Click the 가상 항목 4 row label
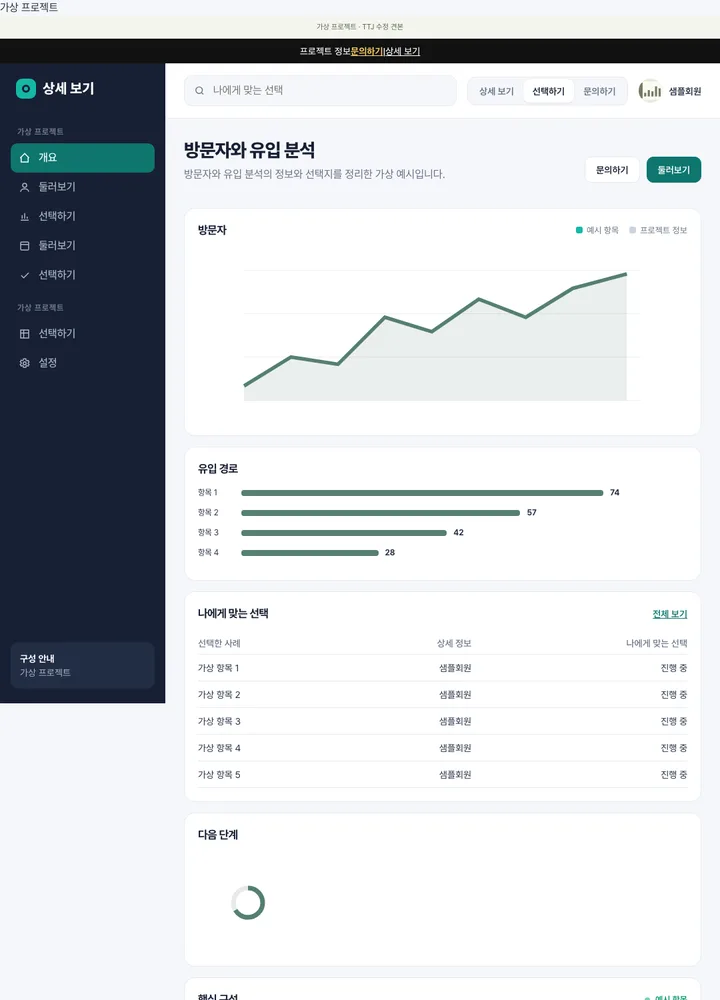720x1000 pixels. (219, 748)
